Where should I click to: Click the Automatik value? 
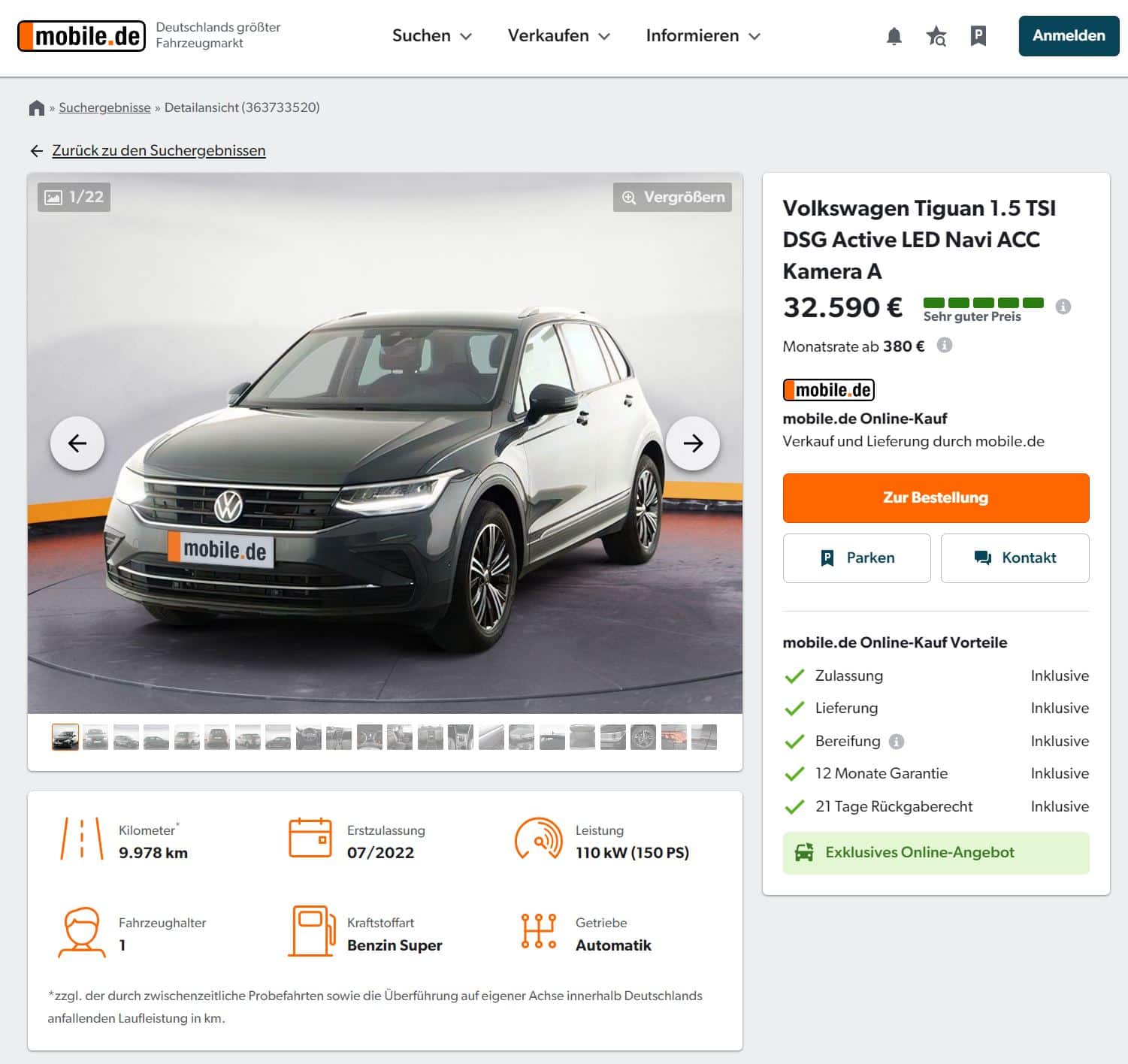[613, 945]
